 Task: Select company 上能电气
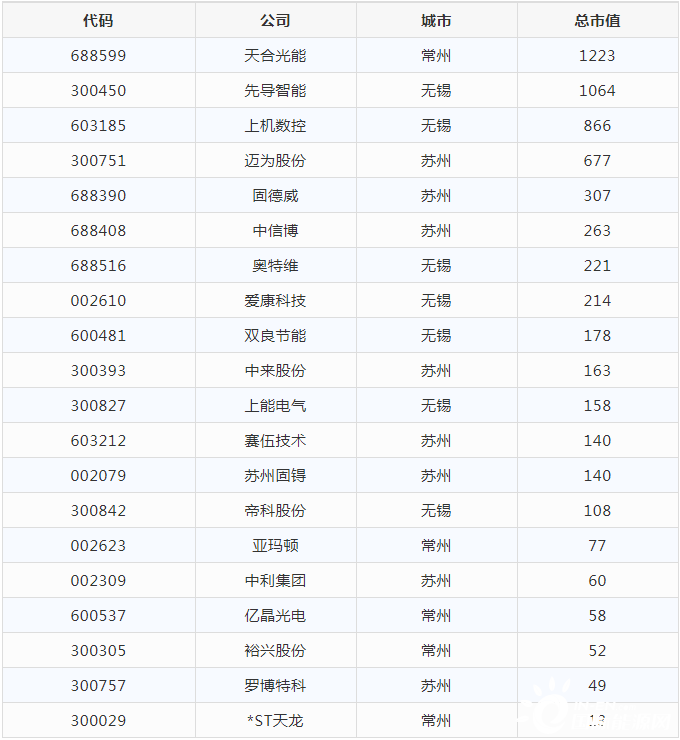pos(276,405)
